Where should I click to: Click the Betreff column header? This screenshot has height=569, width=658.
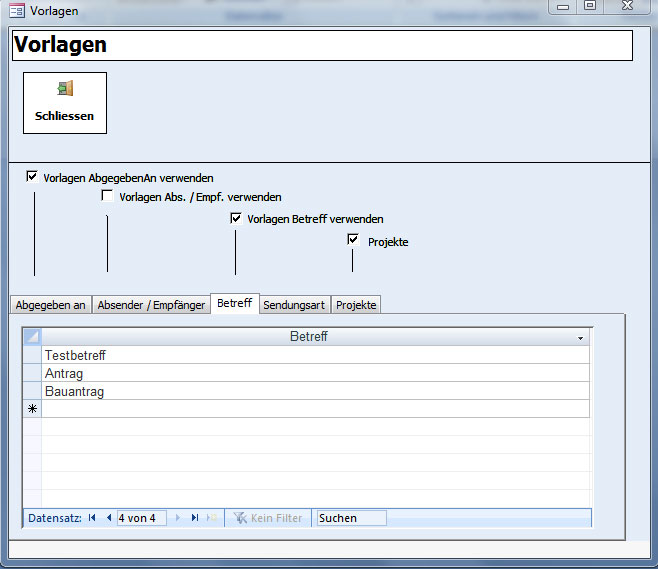coord(308,337)
